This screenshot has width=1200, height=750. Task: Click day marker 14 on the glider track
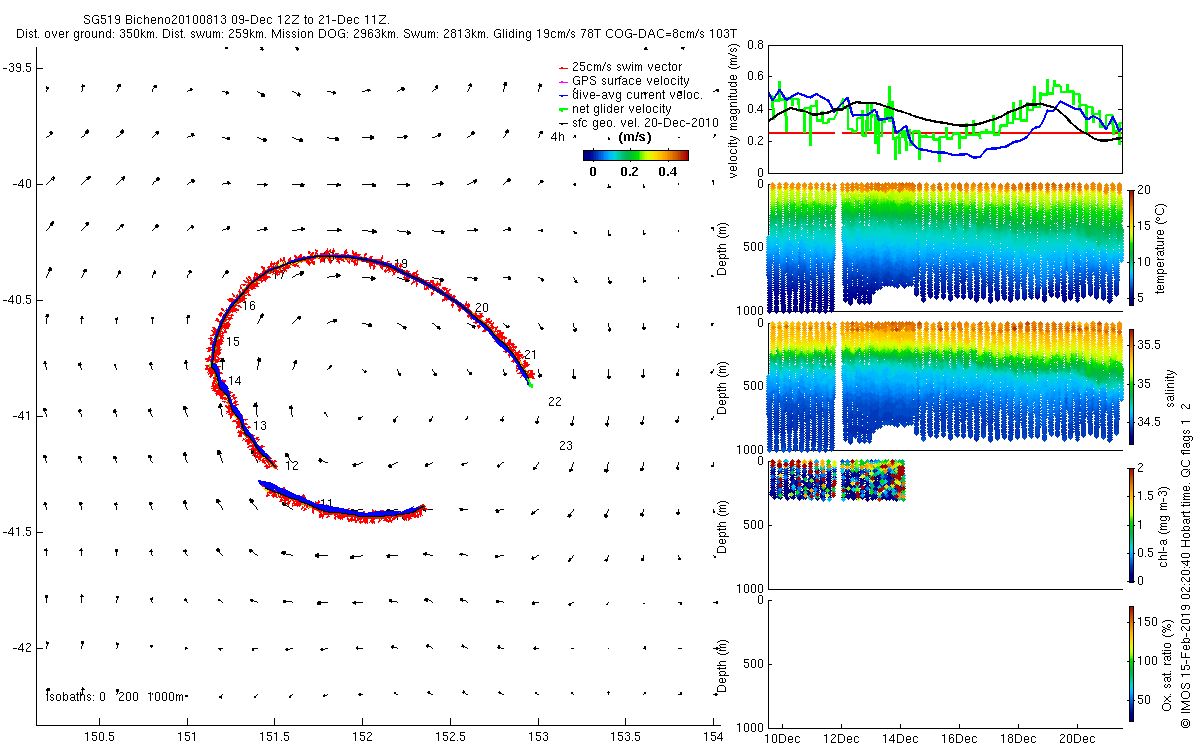235,381
